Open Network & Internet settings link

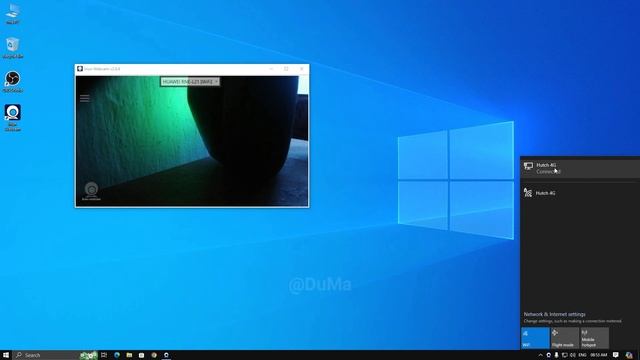coord(555,314)
